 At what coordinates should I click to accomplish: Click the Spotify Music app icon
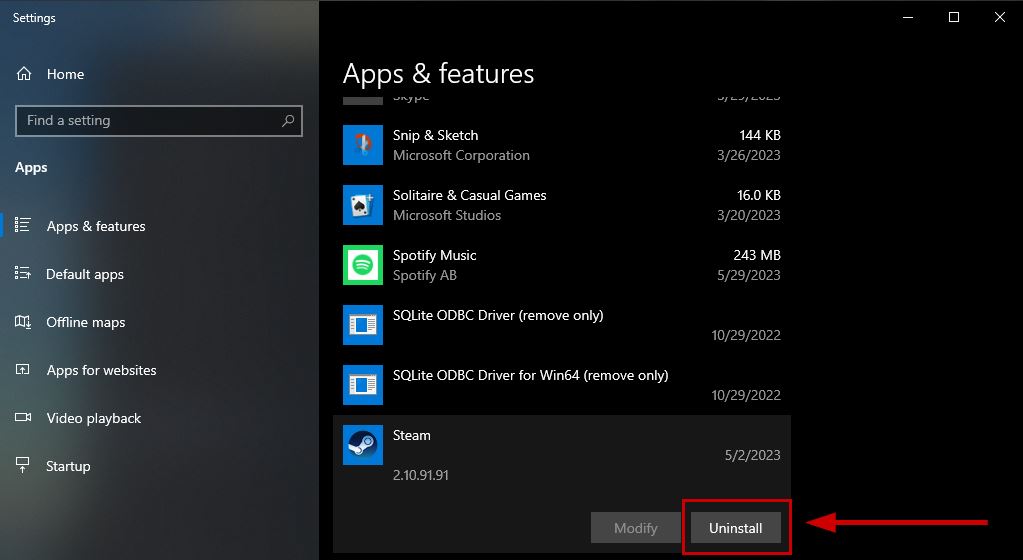point(363,265)
